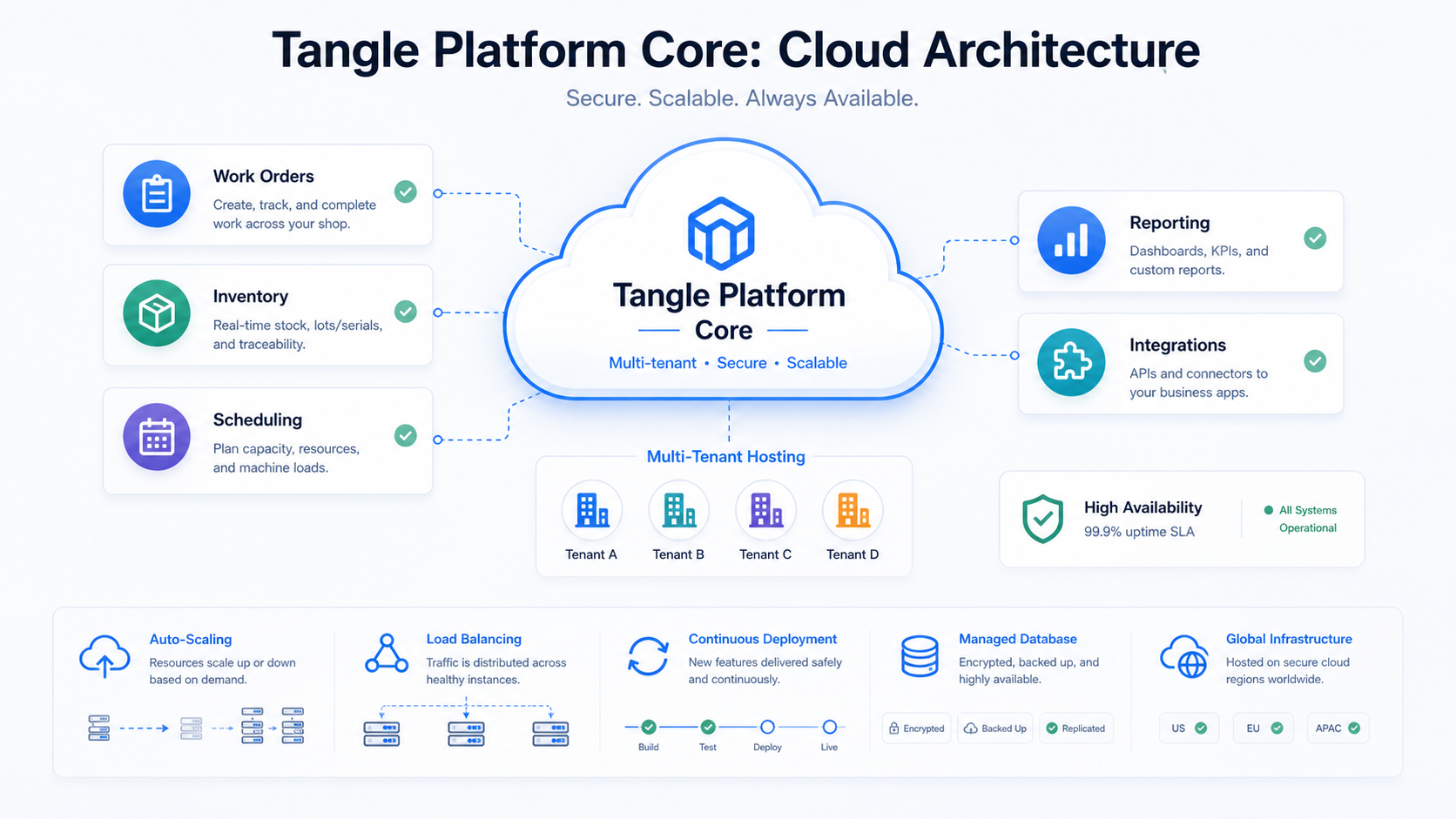Click the Test stage pipeline marker
Viewport: 1456px width, 819px height.
(708, 727)
